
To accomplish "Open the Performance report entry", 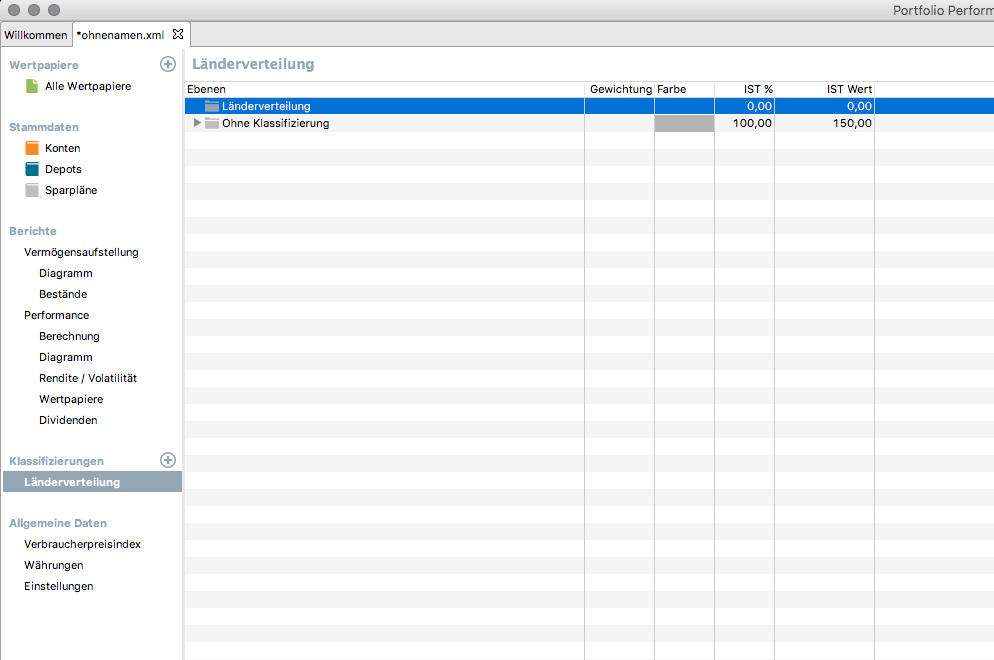I will coord(56,315).
